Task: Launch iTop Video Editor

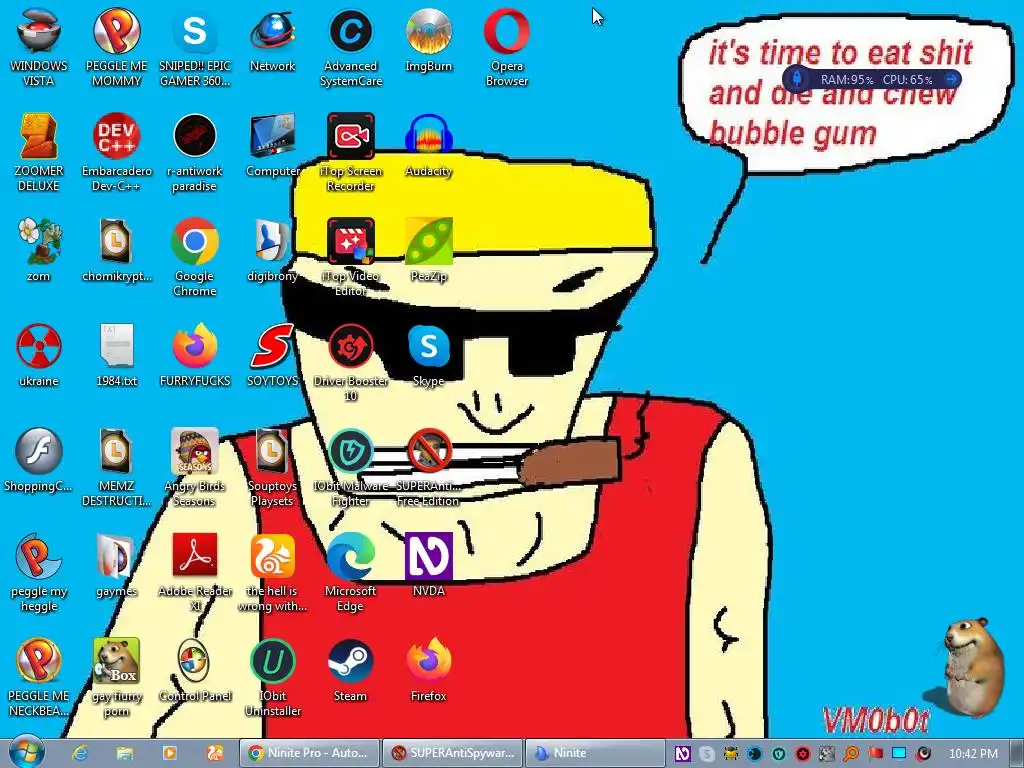Action: click(x=351, y=257)
